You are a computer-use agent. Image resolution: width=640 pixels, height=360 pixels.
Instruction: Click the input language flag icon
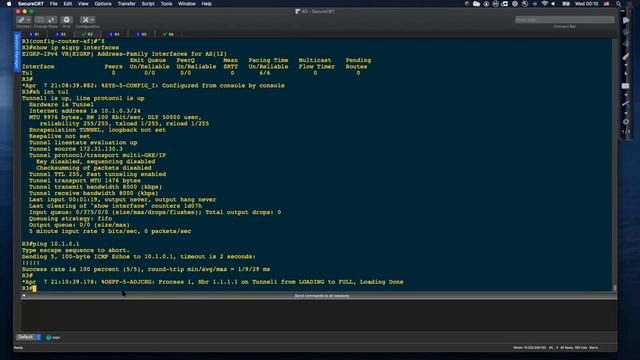pyautogui.click(x=607, y=4)
